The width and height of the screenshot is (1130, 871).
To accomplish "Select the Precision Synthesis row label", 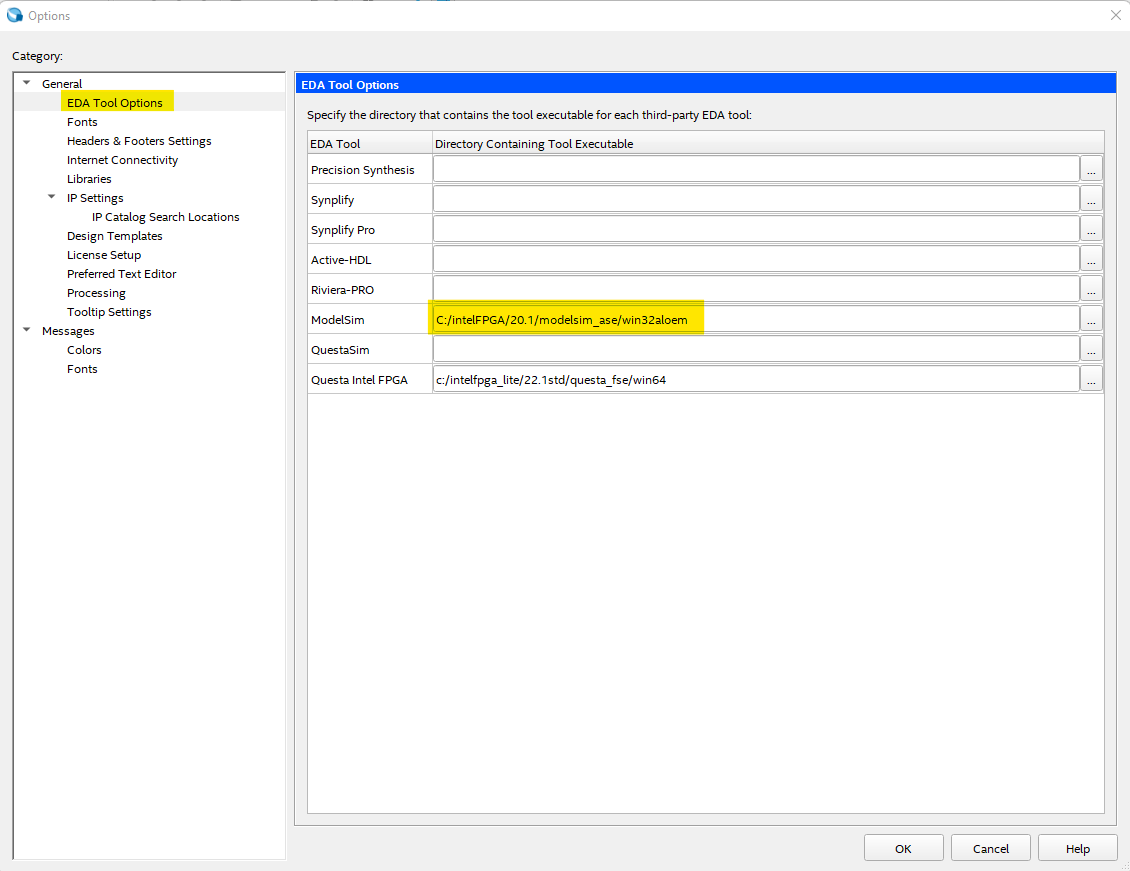I will coord(362,170).
